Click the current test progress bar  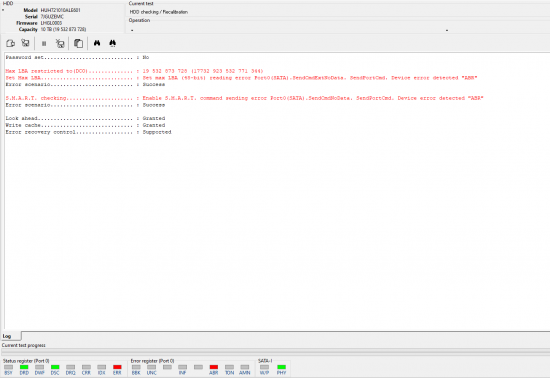click(x=276, y=351)
